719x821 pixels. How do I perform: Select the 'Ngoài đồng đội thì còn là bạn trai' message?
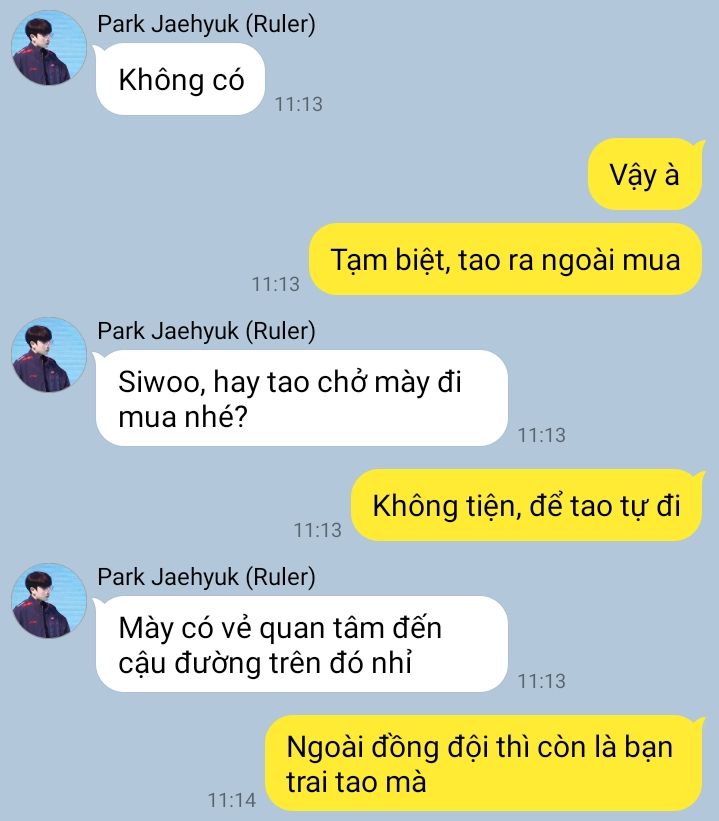483,763
